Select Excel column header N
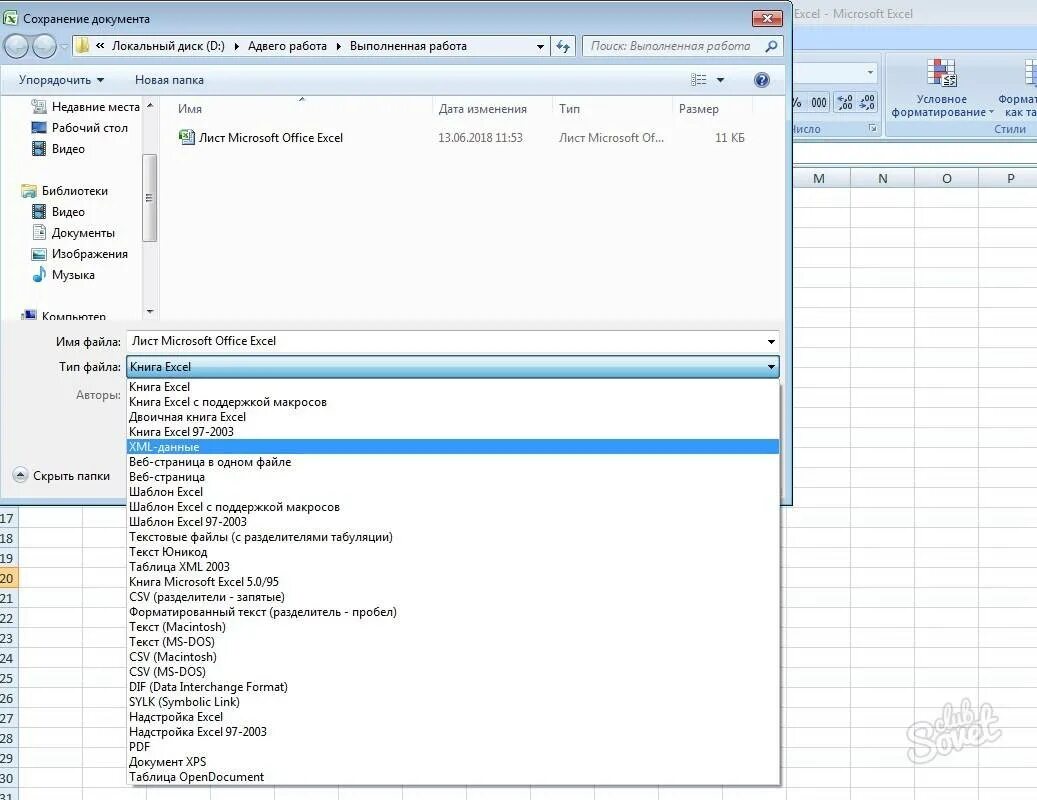The height and width of the screenshot is (800, 1037). (x=882, y=179)
